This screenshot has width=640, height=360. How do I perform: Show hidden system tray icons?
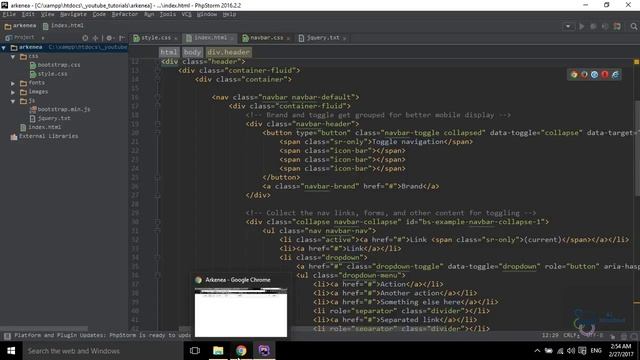point(537,351)
